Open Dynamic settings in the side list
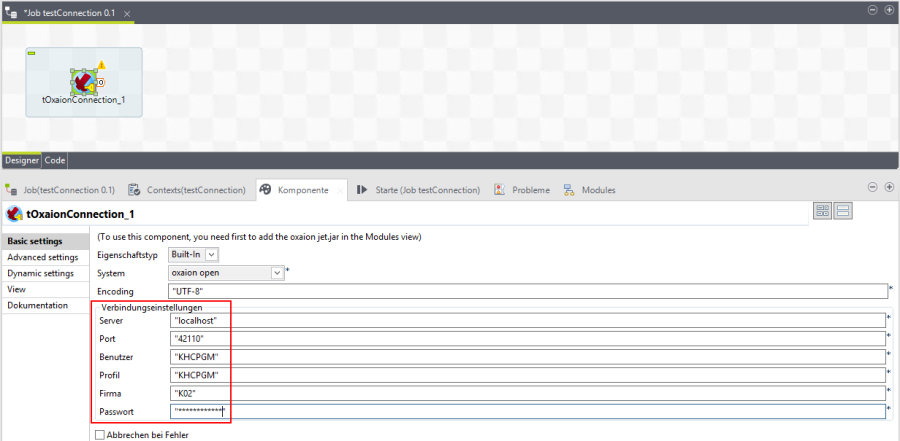 tap(40, 273)
